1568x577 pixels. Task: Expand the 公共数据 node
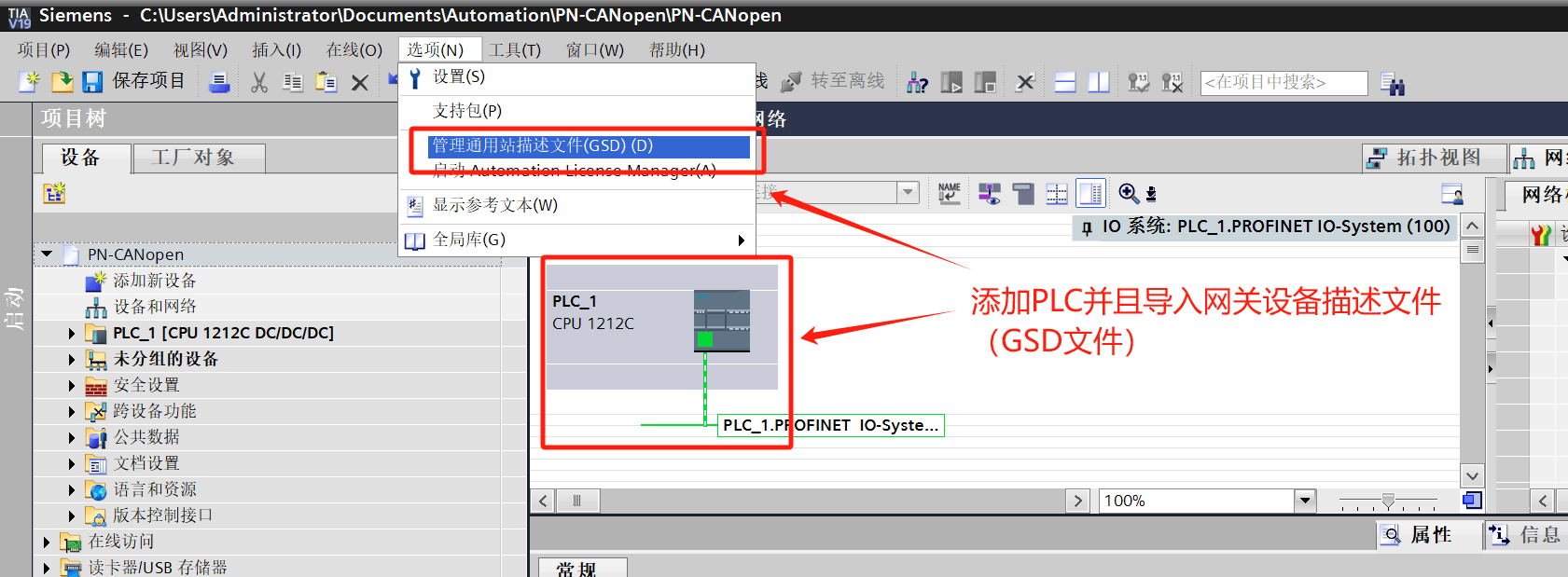72,437
